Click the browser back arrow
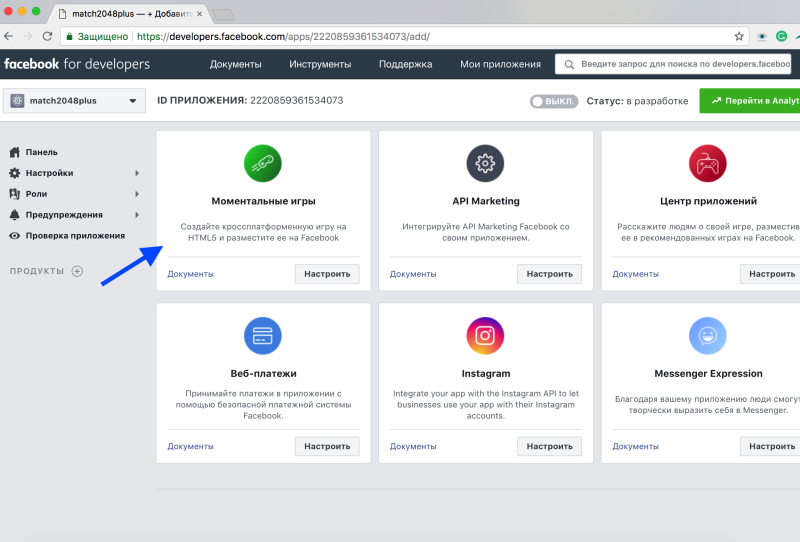The image size is (800, 542). click(x=9, y=36)
